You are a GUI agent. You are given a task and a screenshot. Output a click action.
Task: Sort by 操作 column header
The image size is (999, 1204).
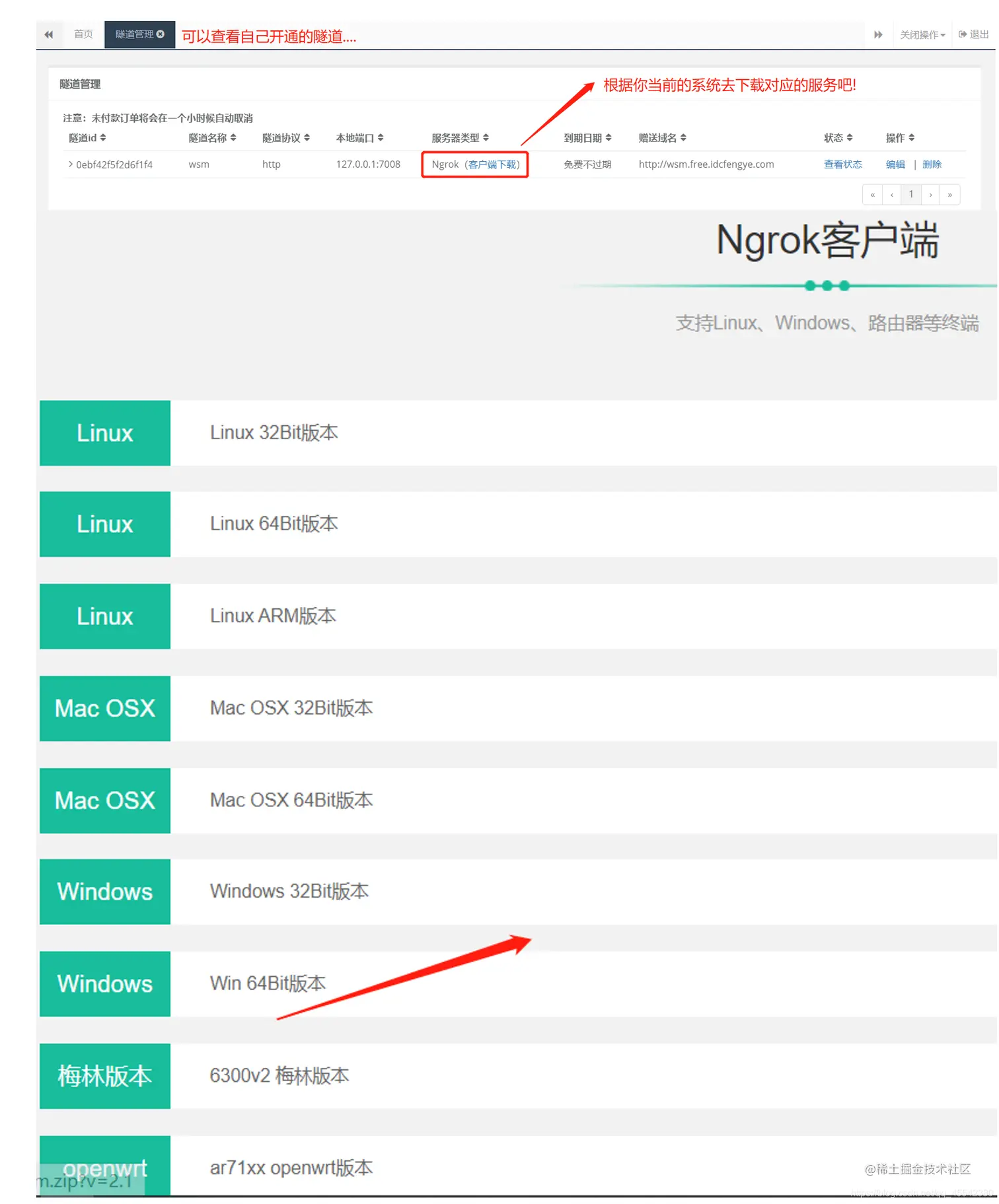click(900, 137)
